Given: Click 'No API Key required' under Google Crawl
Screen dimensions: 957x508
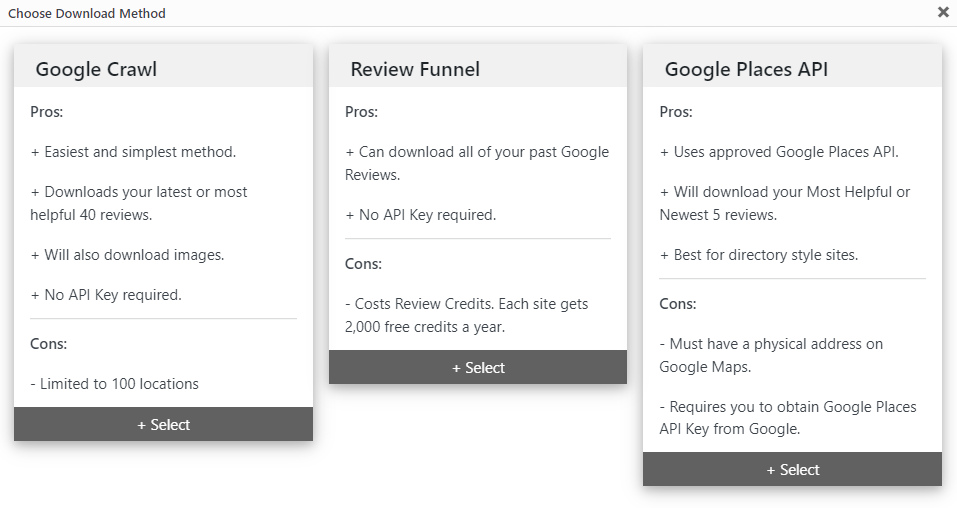Looking at the screenshot, I should (106, 295).
